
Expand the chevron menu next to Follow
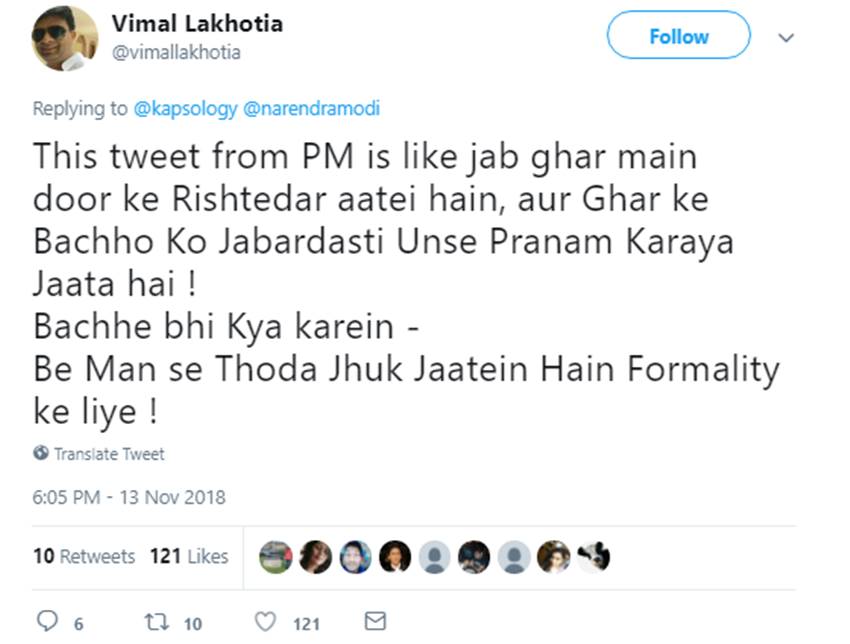(x=786, y=37)
